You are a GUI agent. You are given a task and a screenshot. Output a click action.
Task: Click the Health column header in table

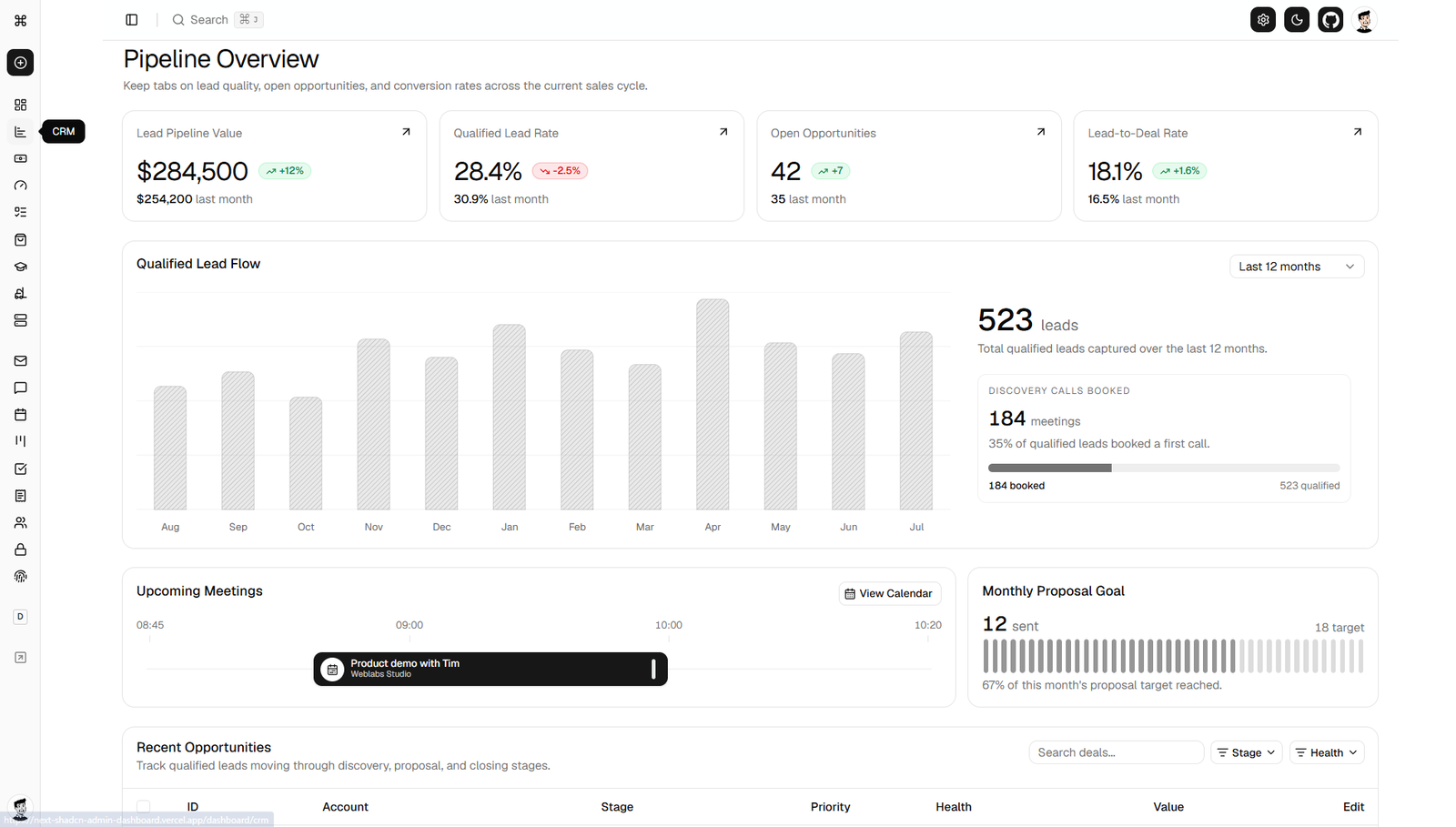click(x=954, y=807)
